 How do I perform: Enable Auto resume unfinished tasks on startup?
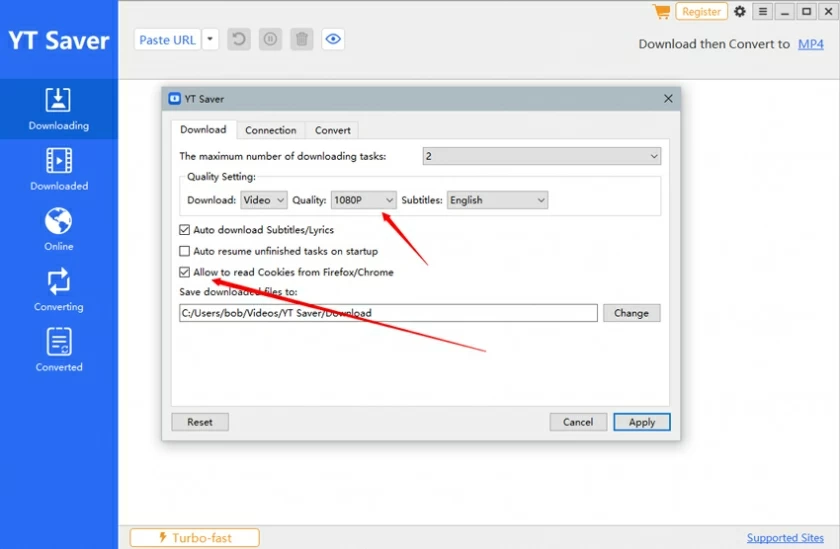(x=184, y=251)
